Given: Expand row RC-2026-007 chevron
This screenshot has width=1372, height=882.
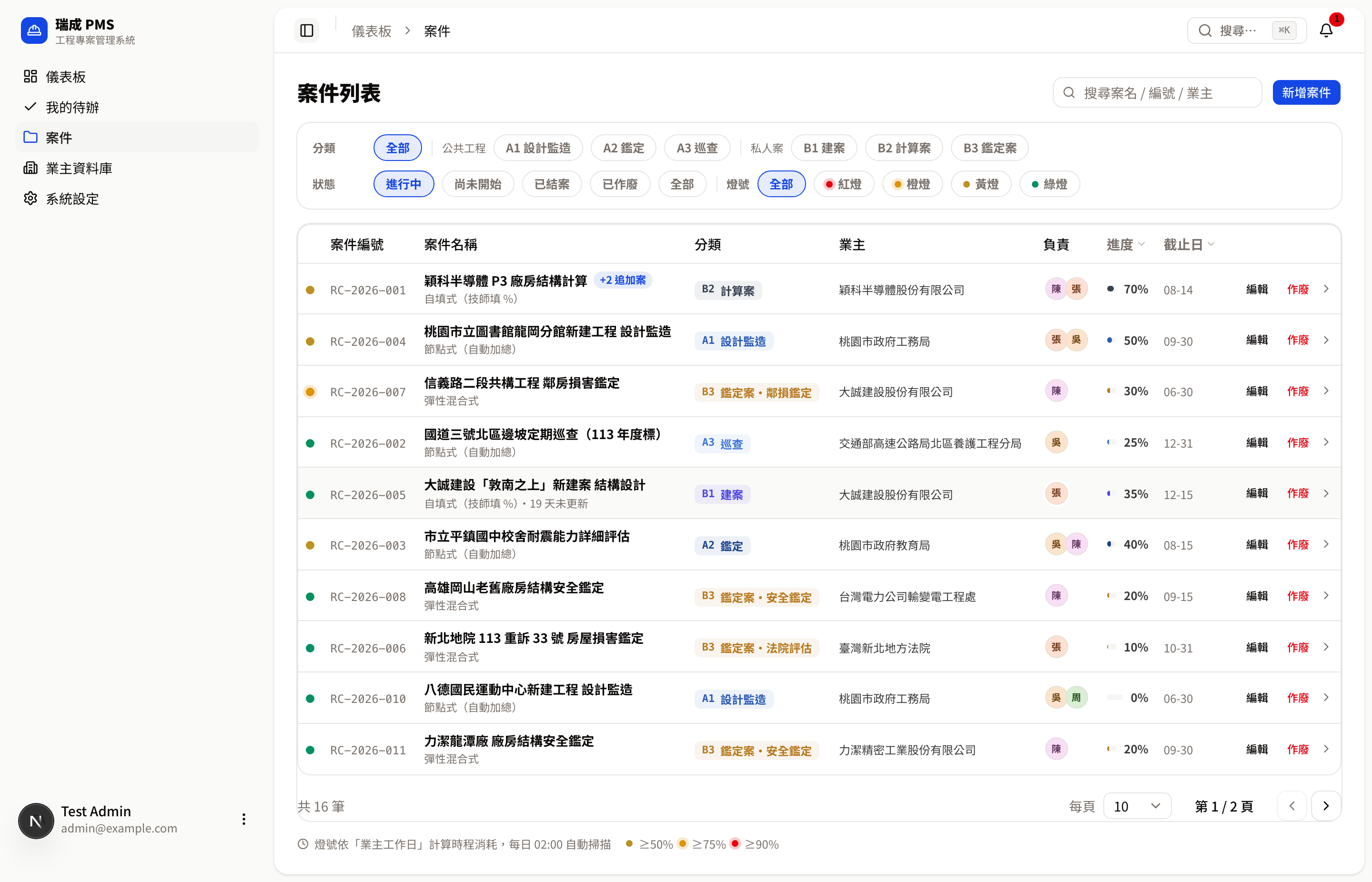Looking at the screenshot, I should pos(1326,391).
